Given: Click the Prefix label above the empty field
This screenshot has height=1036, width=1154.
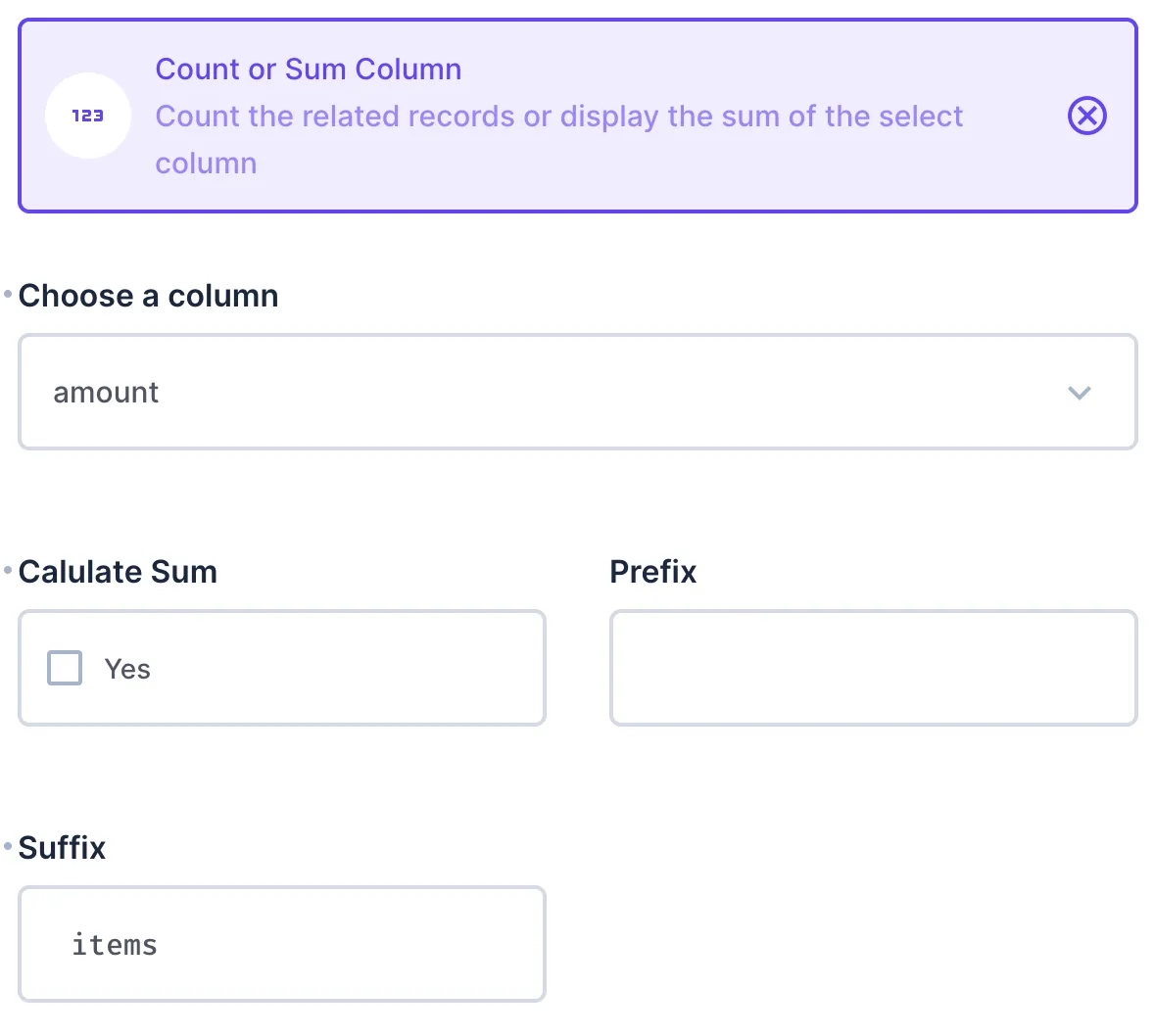Looking at the screenshot, I should coord(652,572).
